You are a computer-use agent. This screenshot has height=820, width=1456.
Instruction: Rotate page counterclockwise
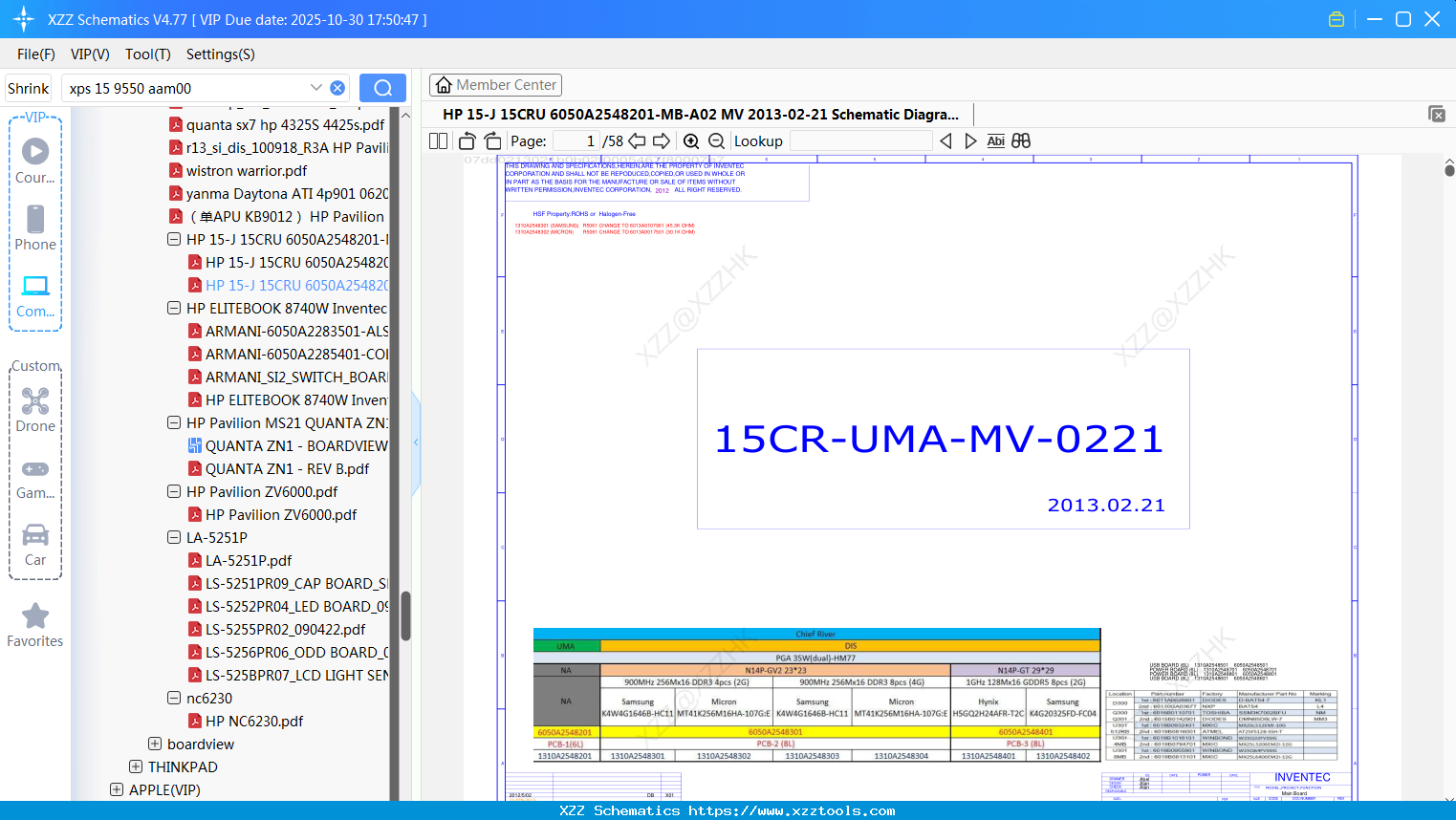pos(467,140)
